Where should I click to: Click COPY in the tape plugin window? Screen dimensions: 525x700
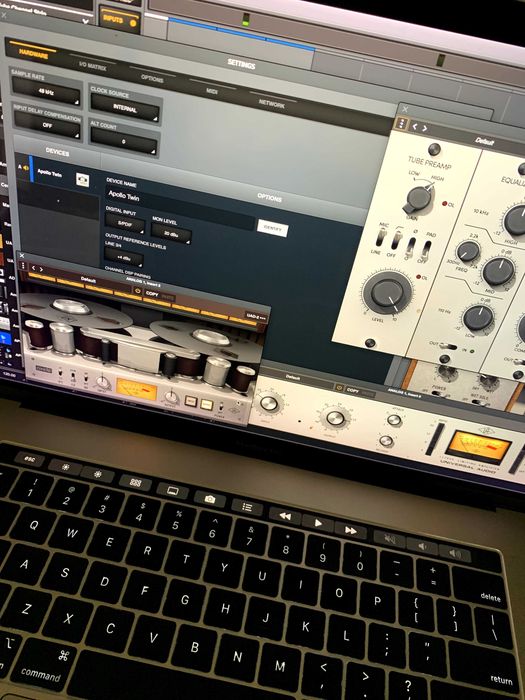152,294
